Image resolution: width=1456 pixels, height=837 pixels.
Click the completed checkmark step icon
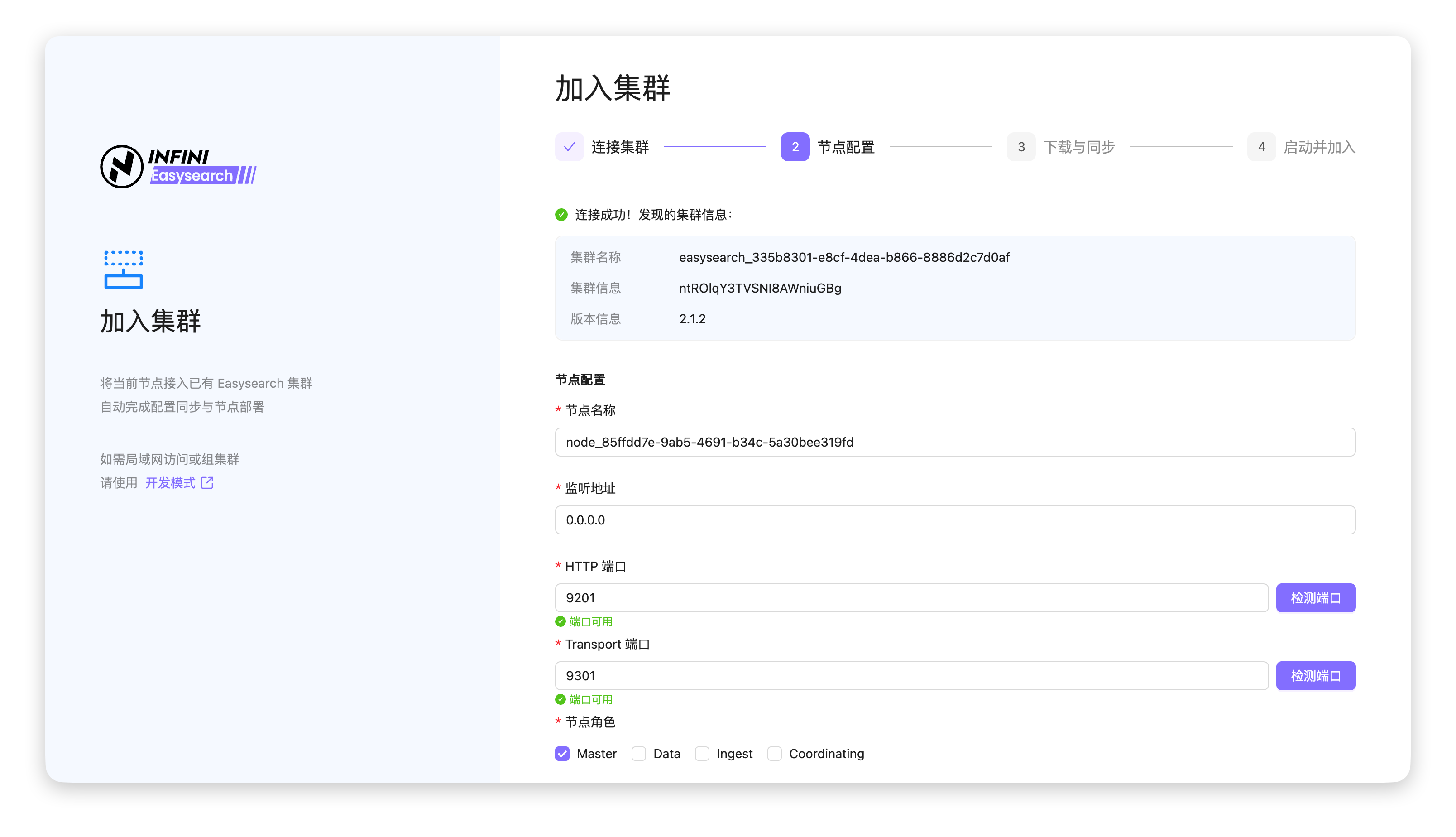(569, 147)
